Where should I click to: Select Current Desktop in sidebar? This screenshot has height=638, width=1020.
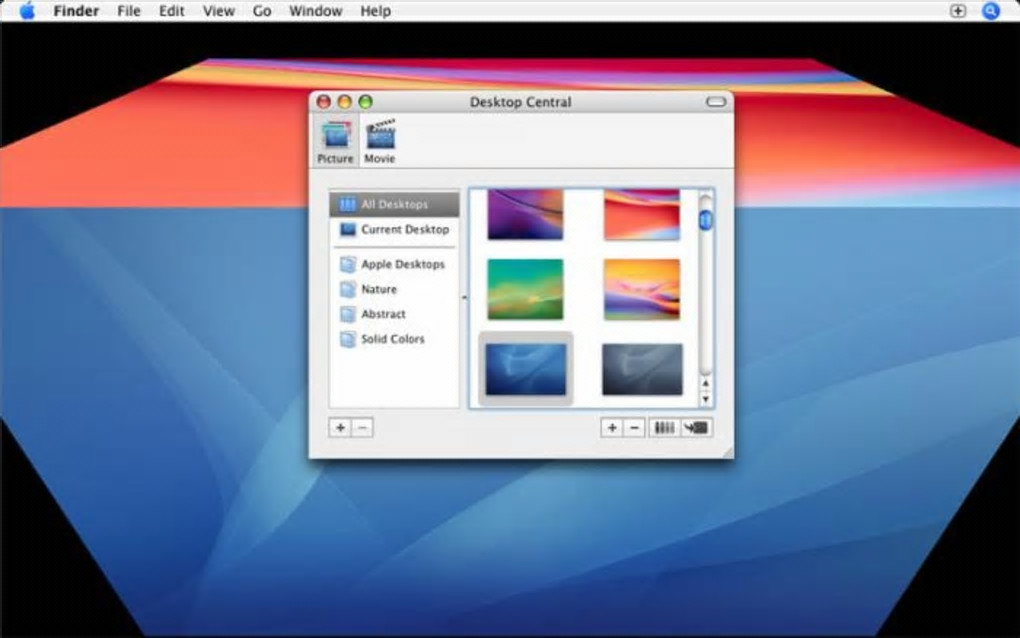[394, 230]
